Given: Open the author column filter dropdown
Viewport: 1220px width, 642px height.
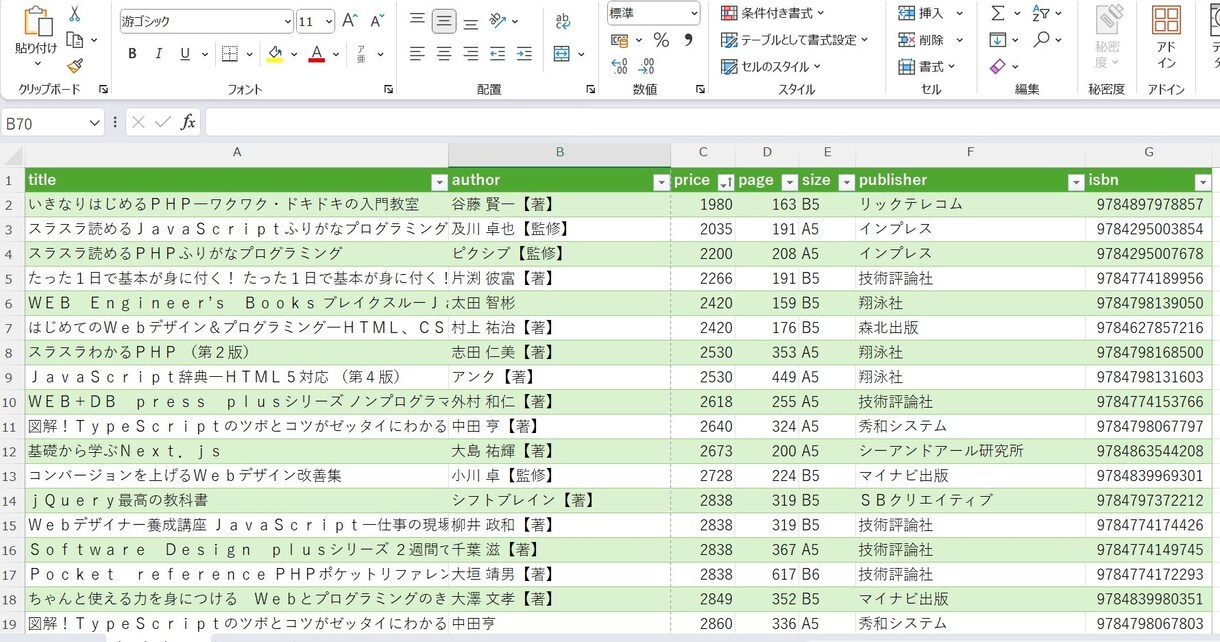Looking at the screenshot, I should tap(660, 182).
